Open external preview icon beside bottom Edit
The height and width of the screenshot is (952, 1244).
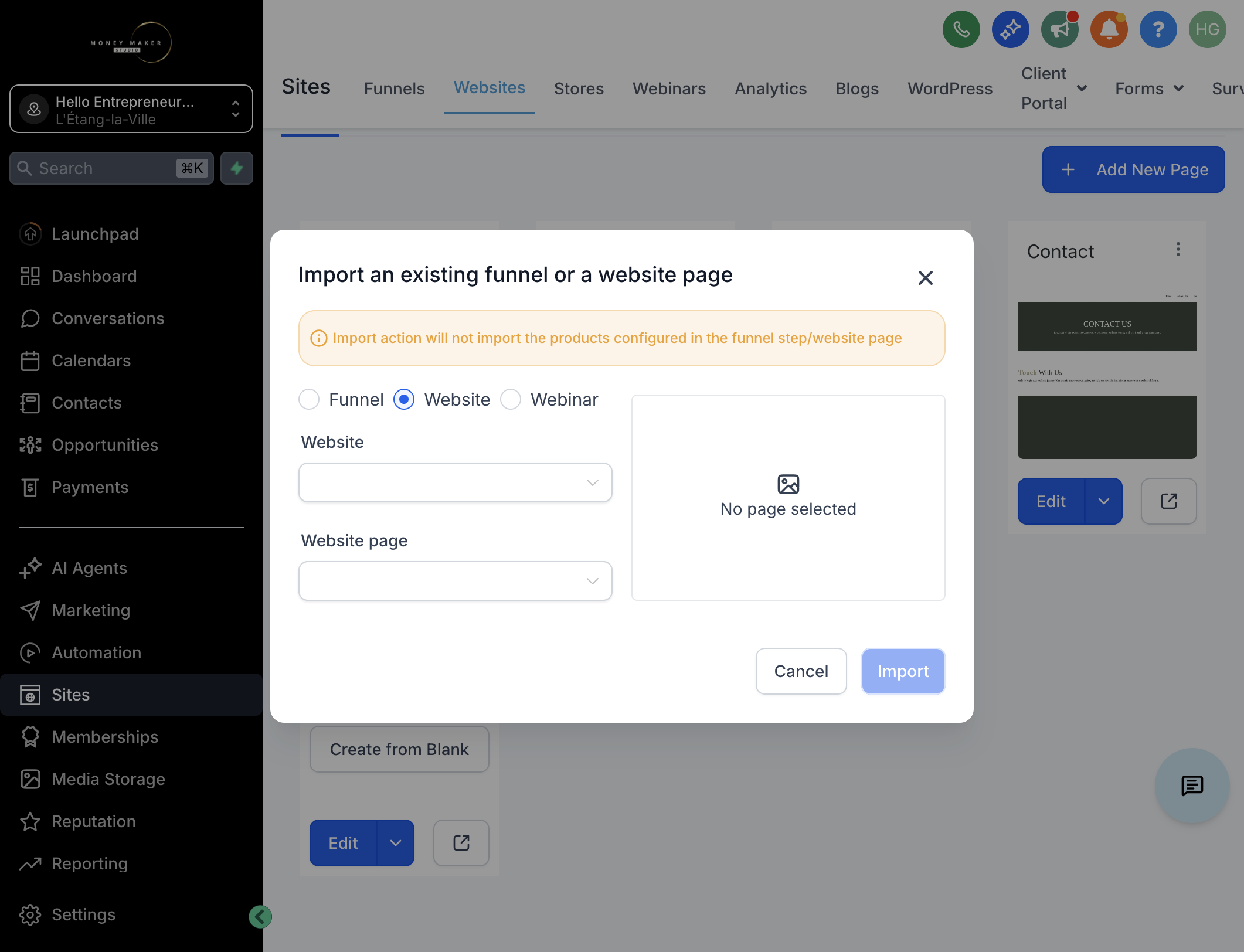pos(461,843)
